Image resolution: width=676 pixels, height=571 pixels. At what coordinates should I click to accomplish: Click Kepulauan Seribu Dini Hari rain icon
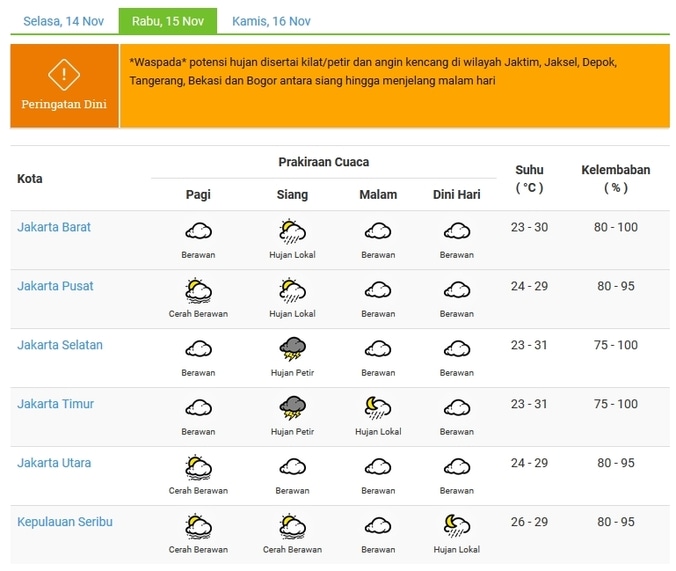point(456,526)
